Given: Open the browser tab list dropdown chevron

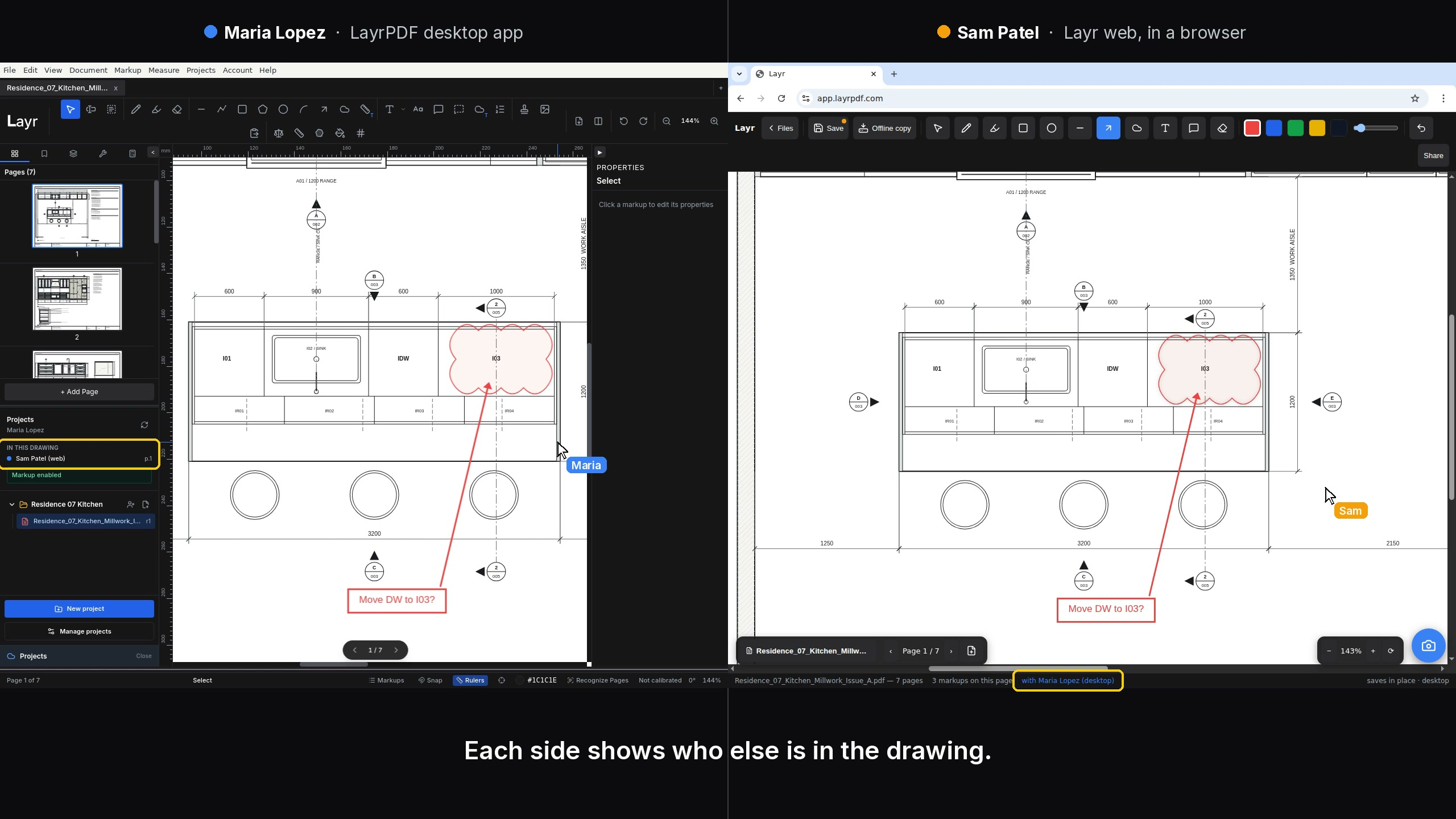Looking at the screenshot, I should click(x=739, y=74).
